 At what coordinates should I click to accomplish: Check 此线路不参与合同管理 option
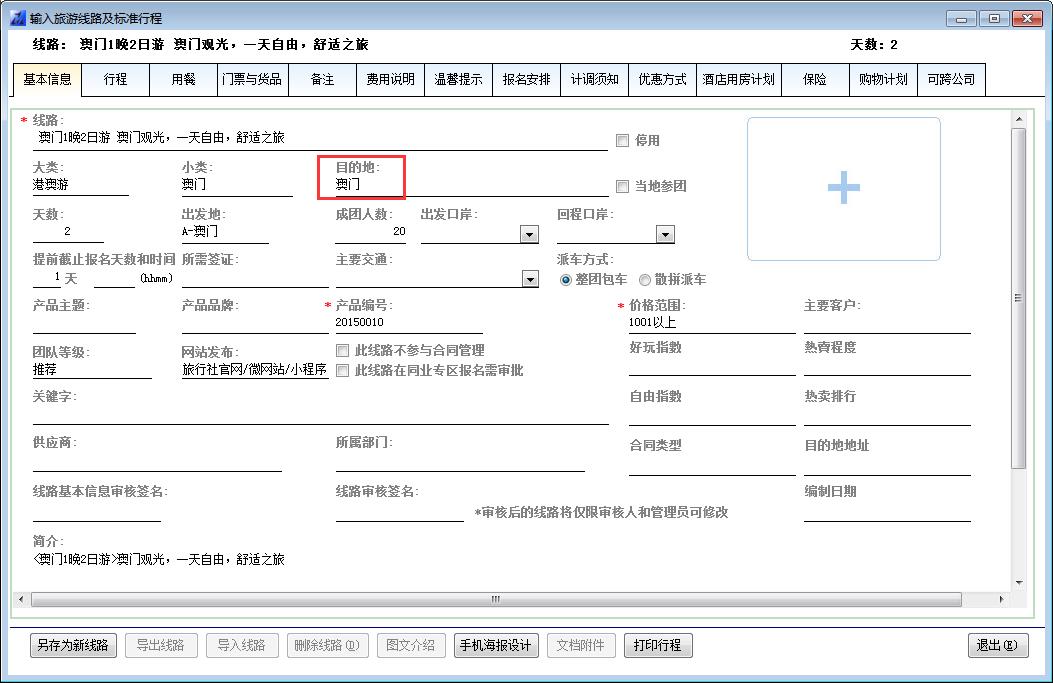point(343,350)
